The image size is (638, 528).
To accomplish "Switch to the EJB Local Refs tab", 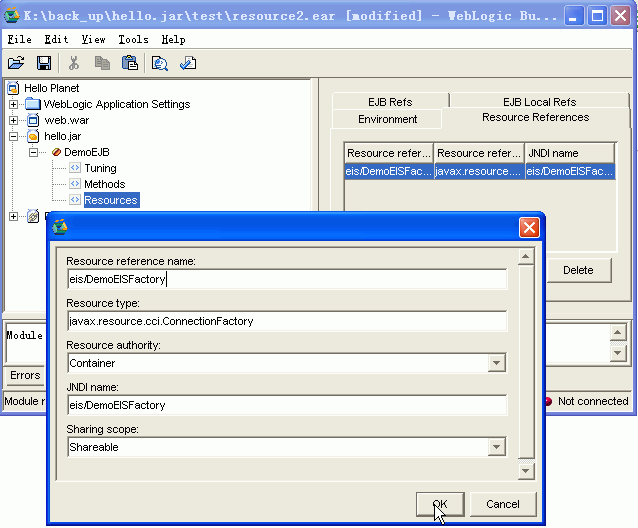I will [x=540, y=102].
